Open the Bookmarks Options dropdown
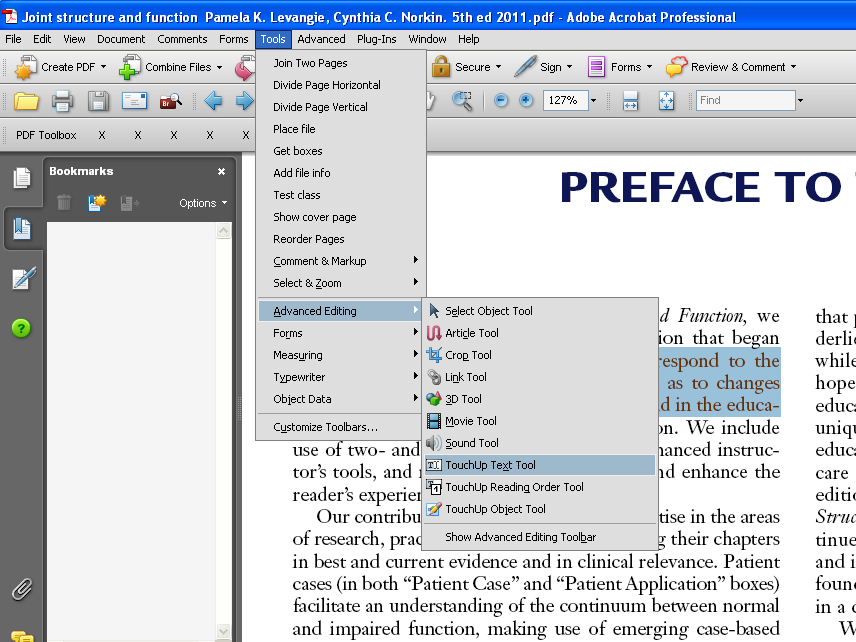Viewport: 856px width, 642px height. [203, 203]
